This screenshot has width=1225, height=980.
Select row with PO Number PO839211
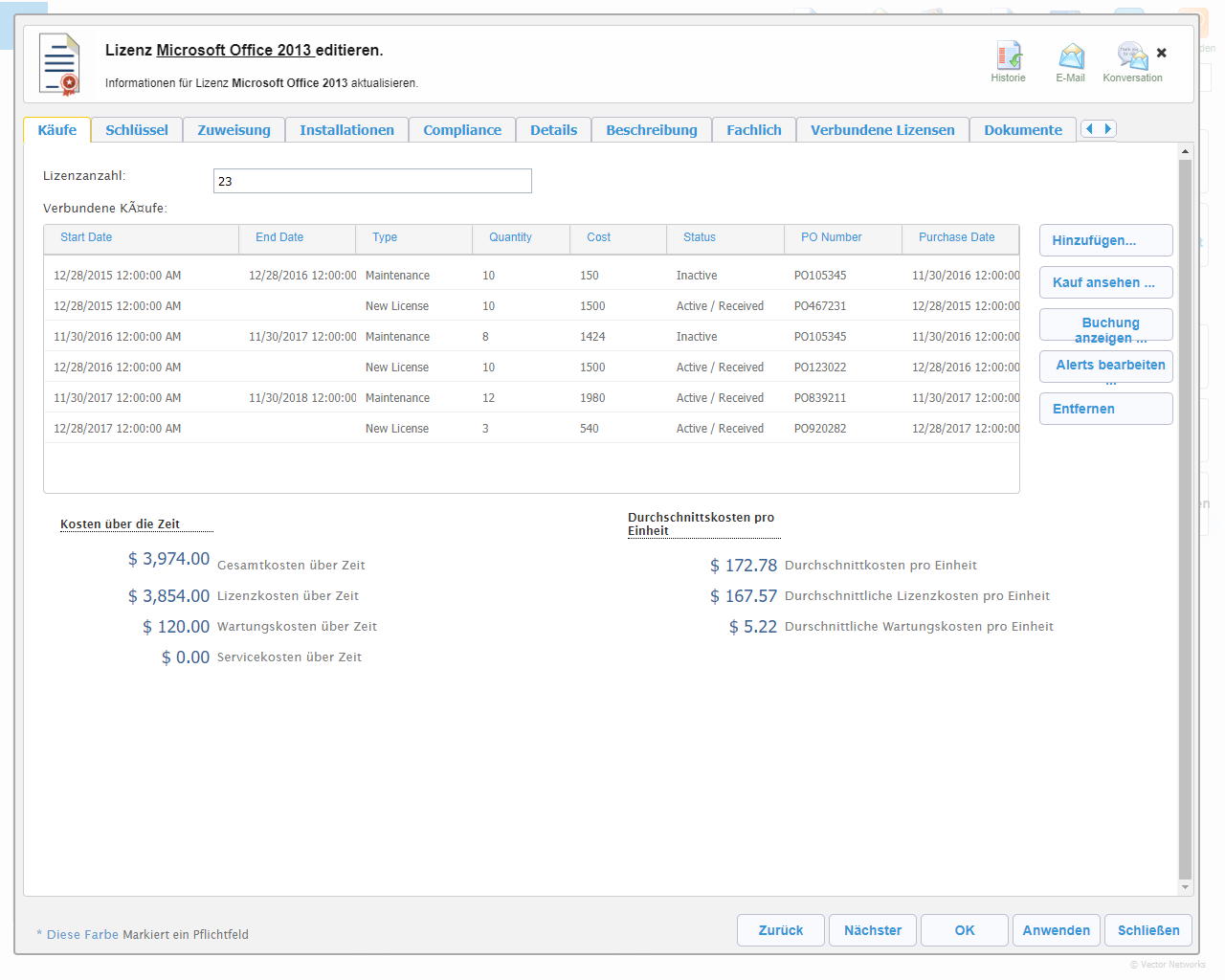tap(531, 398)
